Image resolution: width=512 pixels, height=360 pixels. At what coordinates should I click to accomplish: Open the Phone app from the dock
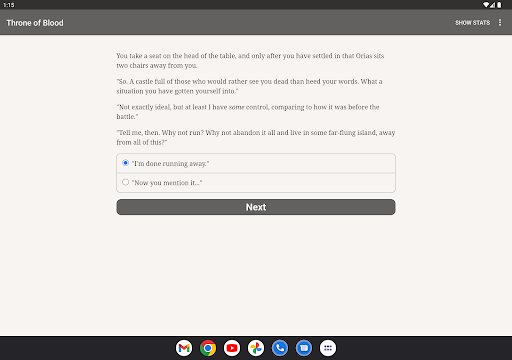[x=280, y=348]
